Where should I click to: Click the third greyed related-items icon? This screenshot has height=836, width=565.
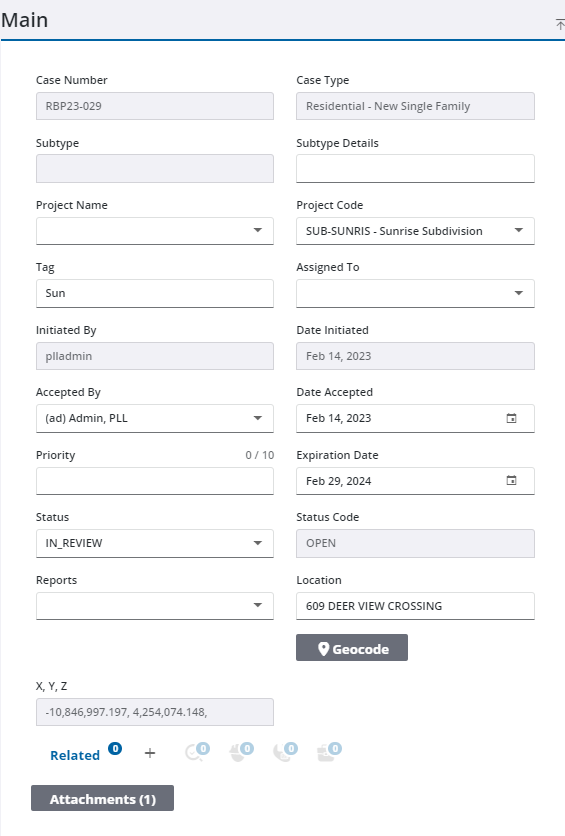285,752
